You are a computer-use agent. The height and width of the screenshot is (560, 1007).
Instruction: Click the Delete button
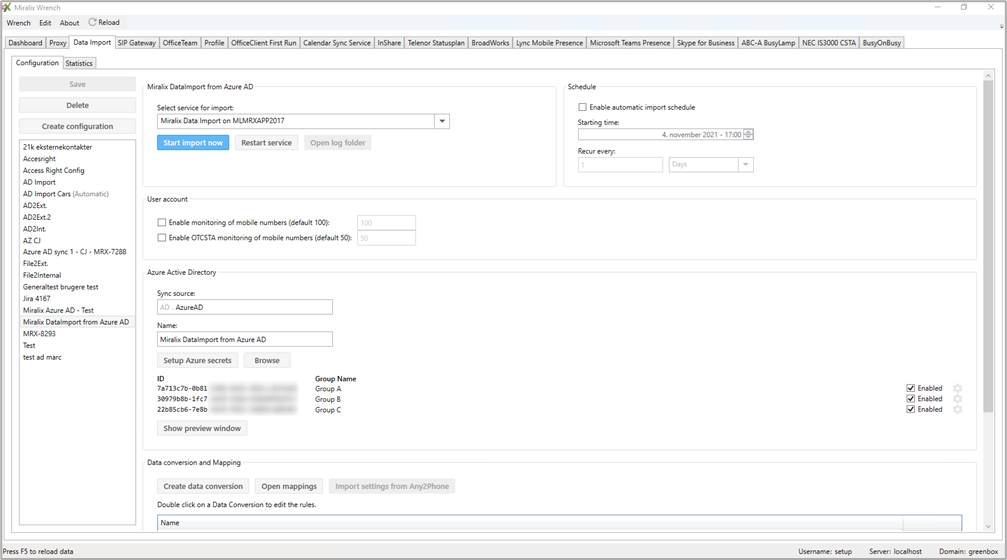(x=77, y=105)
